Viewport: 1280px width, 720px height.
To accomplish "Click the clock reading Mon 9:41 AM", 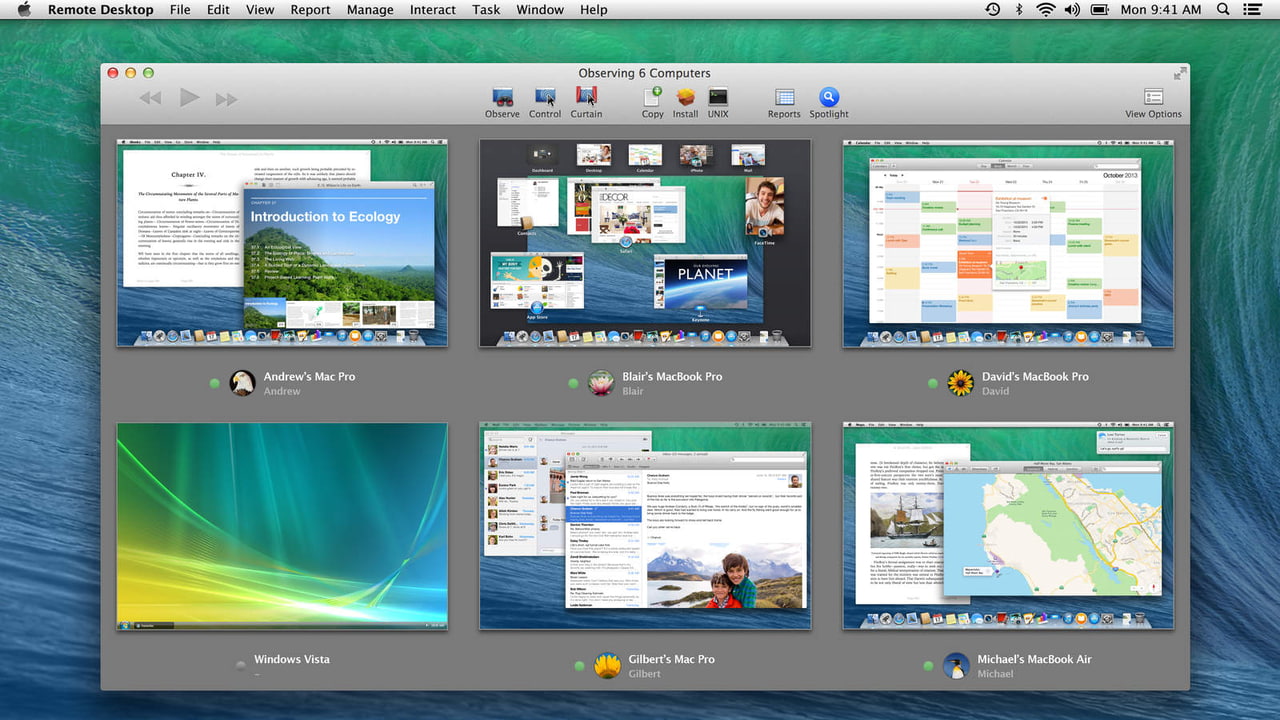I will [x=1161, y=9].
